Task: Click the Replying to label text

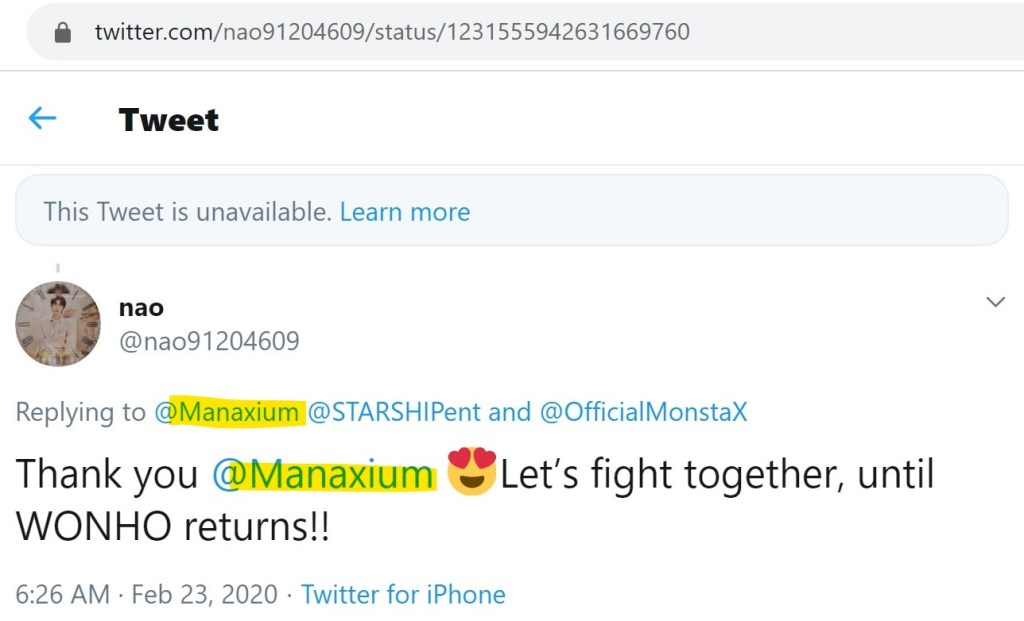Action: click(80, 412)
